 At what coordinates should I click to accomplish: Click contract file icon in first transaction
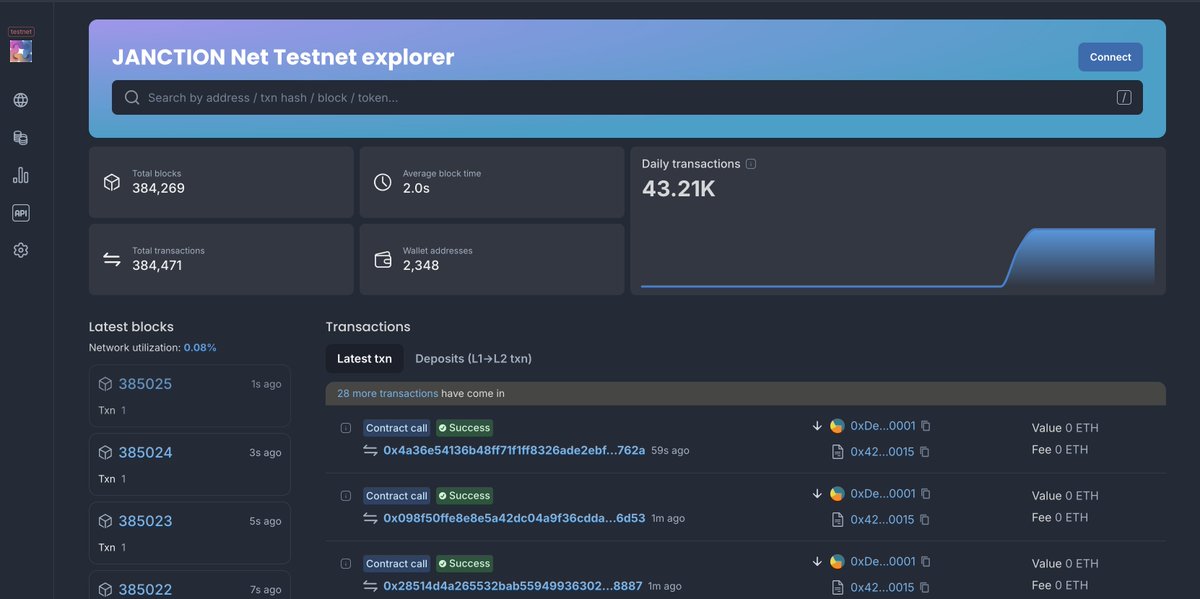(838, 452)
